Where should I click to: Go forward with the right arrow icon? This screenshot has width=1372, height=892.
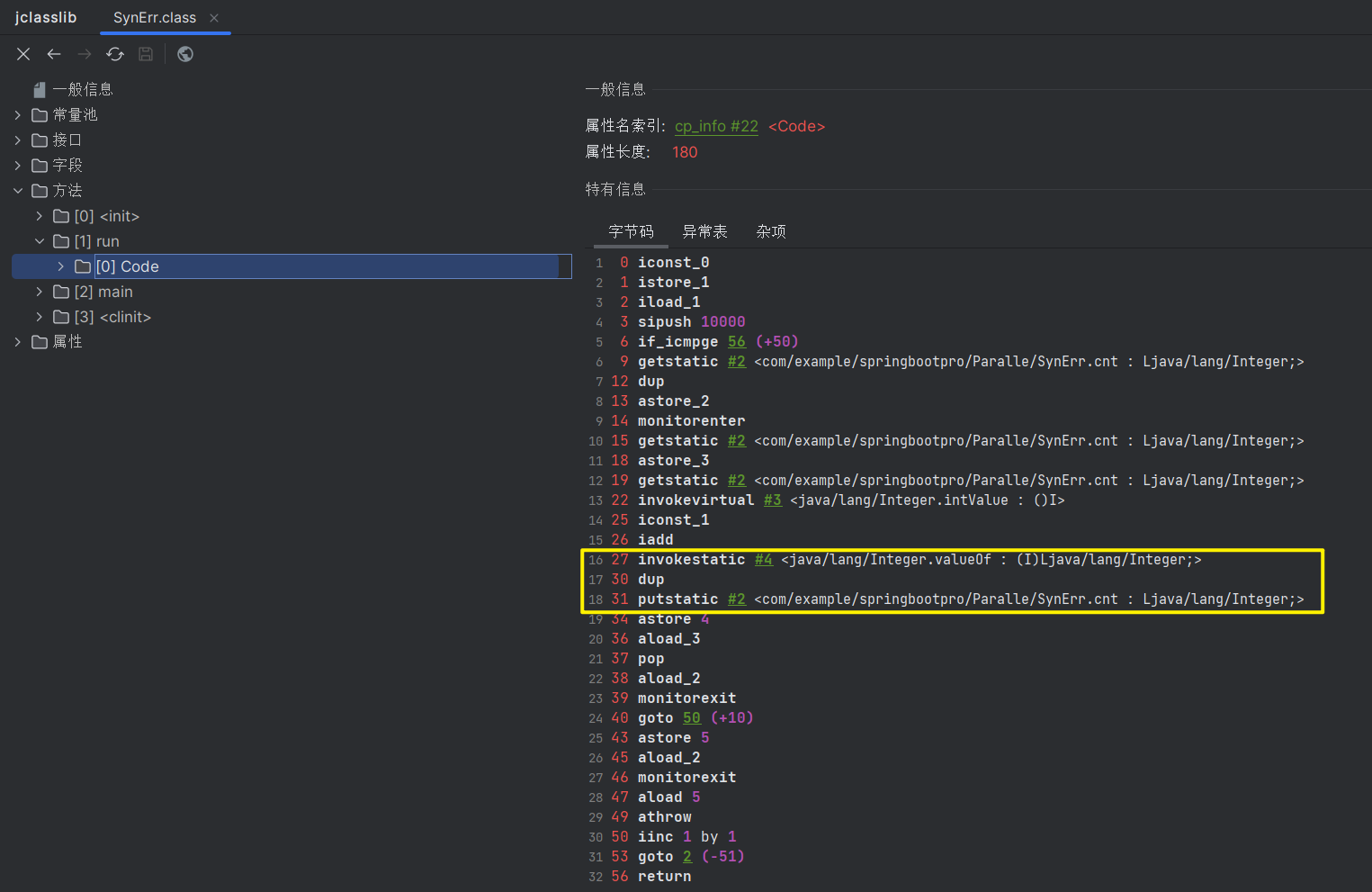click(85, 54)
